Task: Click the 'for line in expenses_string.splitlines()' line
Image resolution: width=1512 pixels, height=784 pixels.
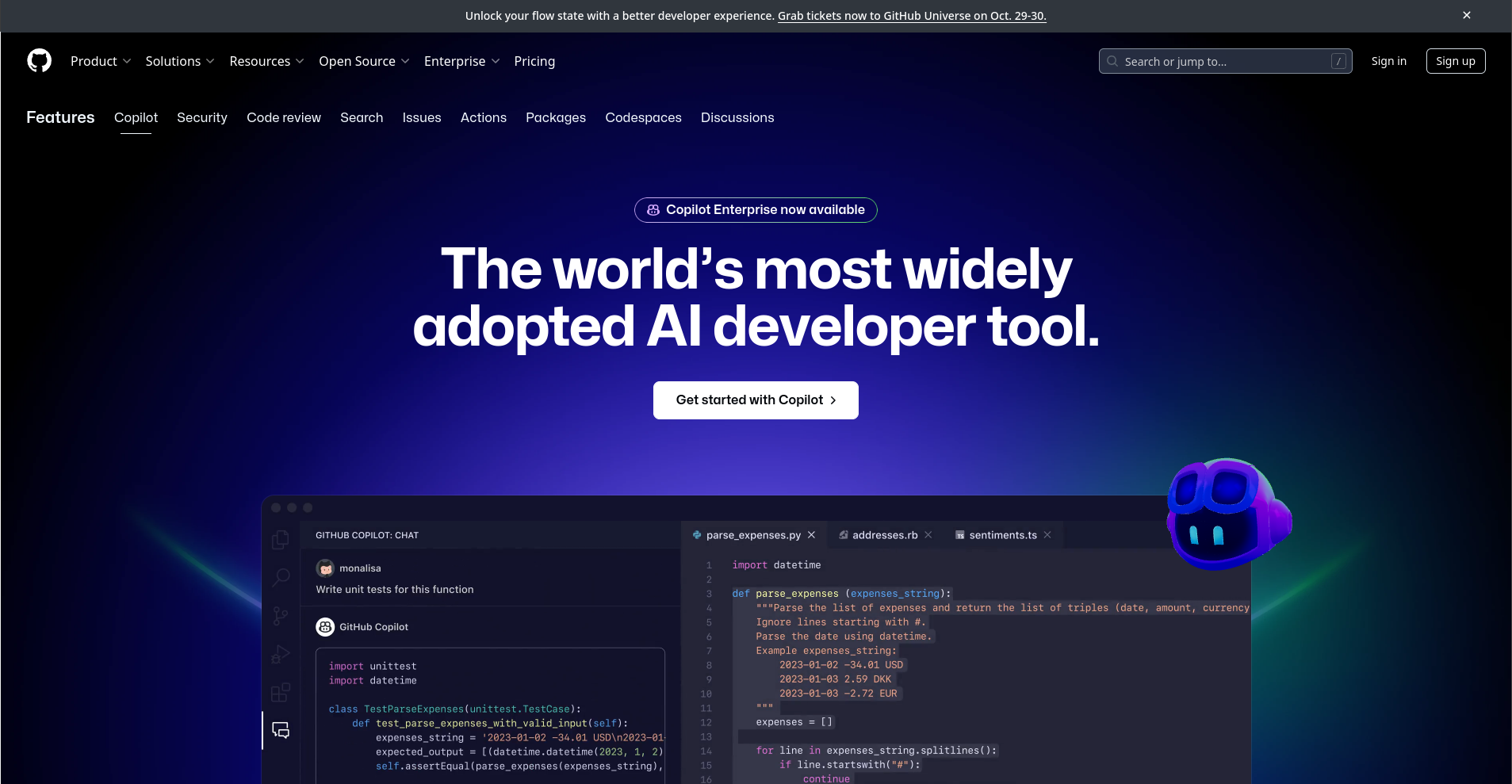Action: pos(876,751)
